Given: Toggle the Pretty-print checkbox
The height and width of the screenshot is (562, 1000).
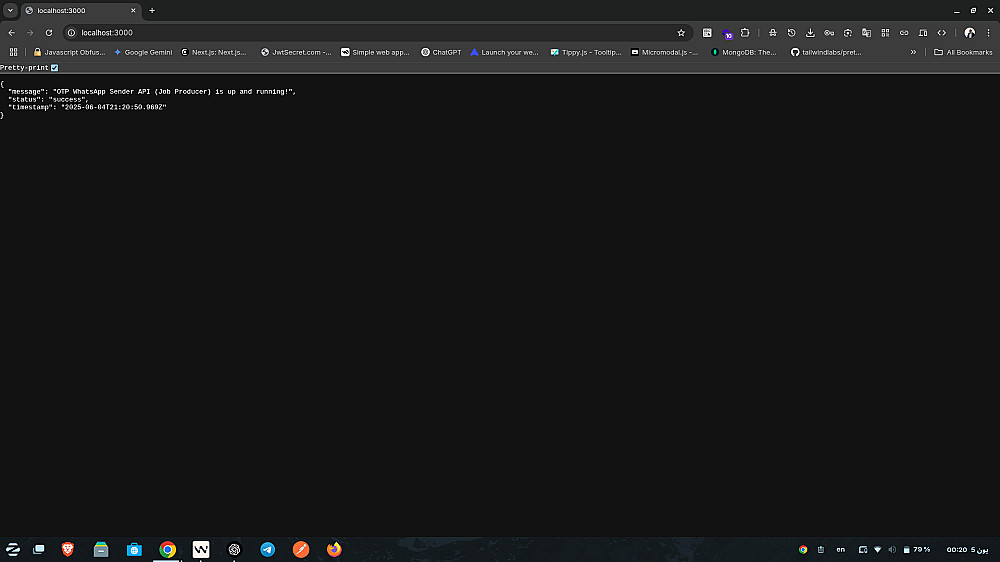Looking at the screenshot, I should (x=54, y=68).
